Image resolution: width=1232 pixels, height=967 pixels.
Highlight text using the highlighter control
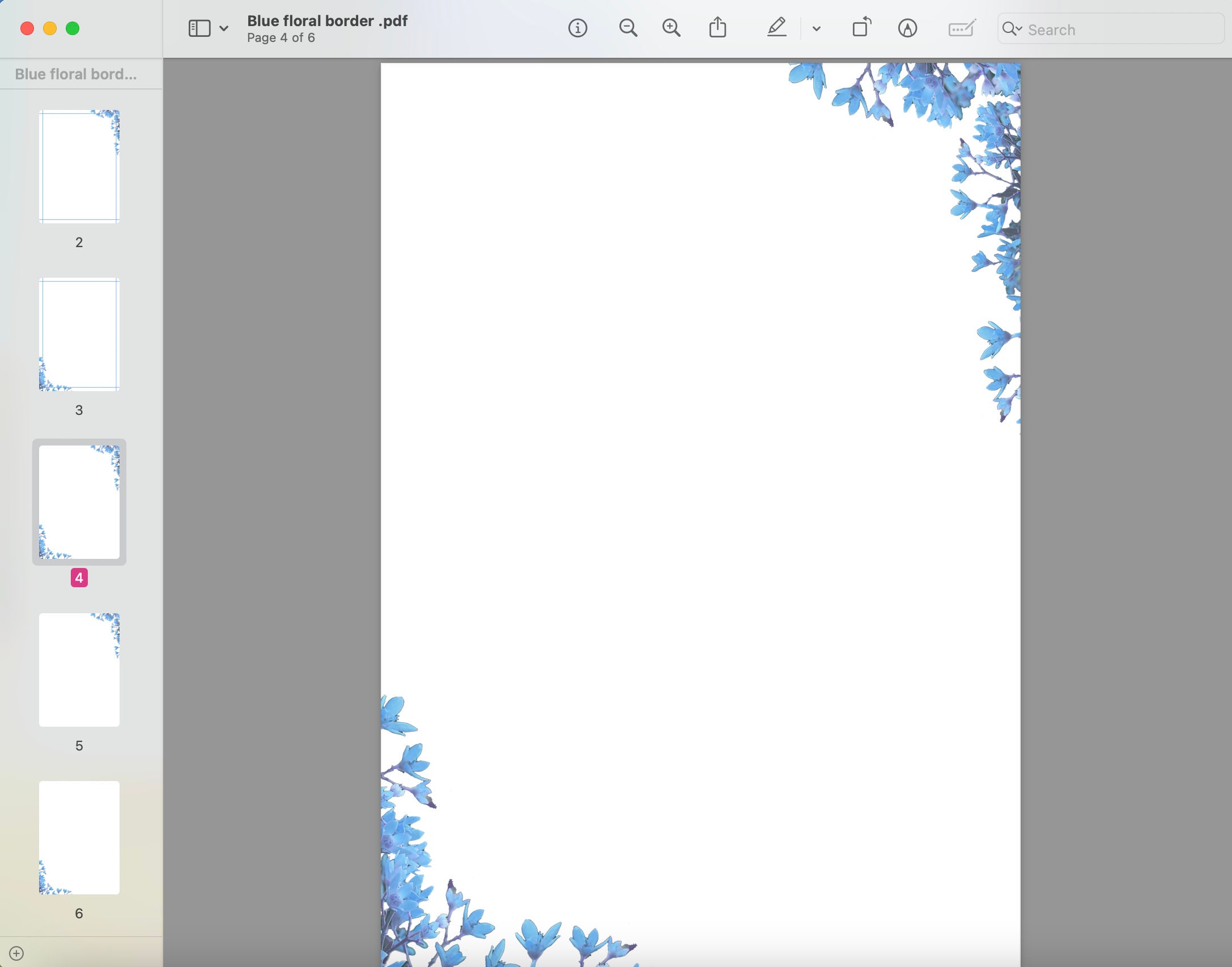(776, 28)
